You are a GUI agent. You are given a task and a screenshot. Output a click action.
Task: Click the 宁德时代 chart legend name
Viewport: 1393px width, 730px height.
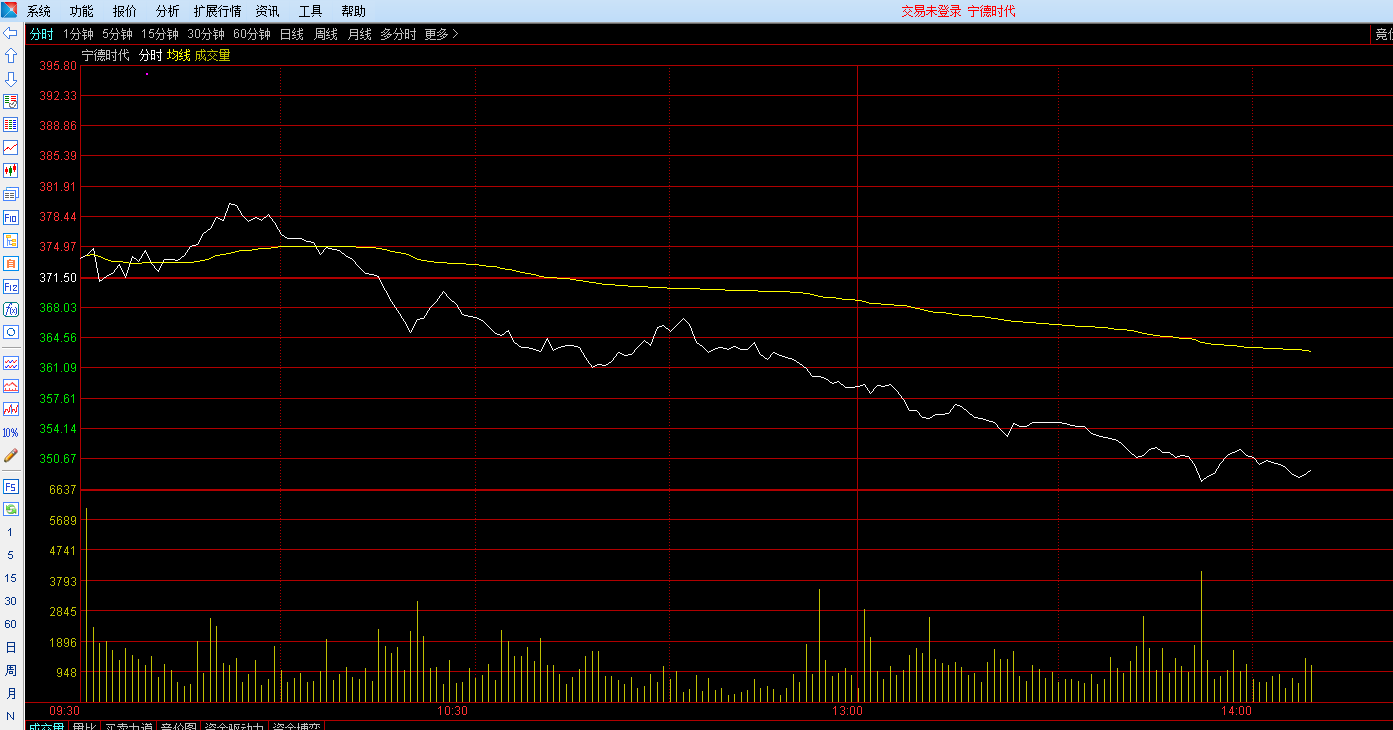point(106,55)
